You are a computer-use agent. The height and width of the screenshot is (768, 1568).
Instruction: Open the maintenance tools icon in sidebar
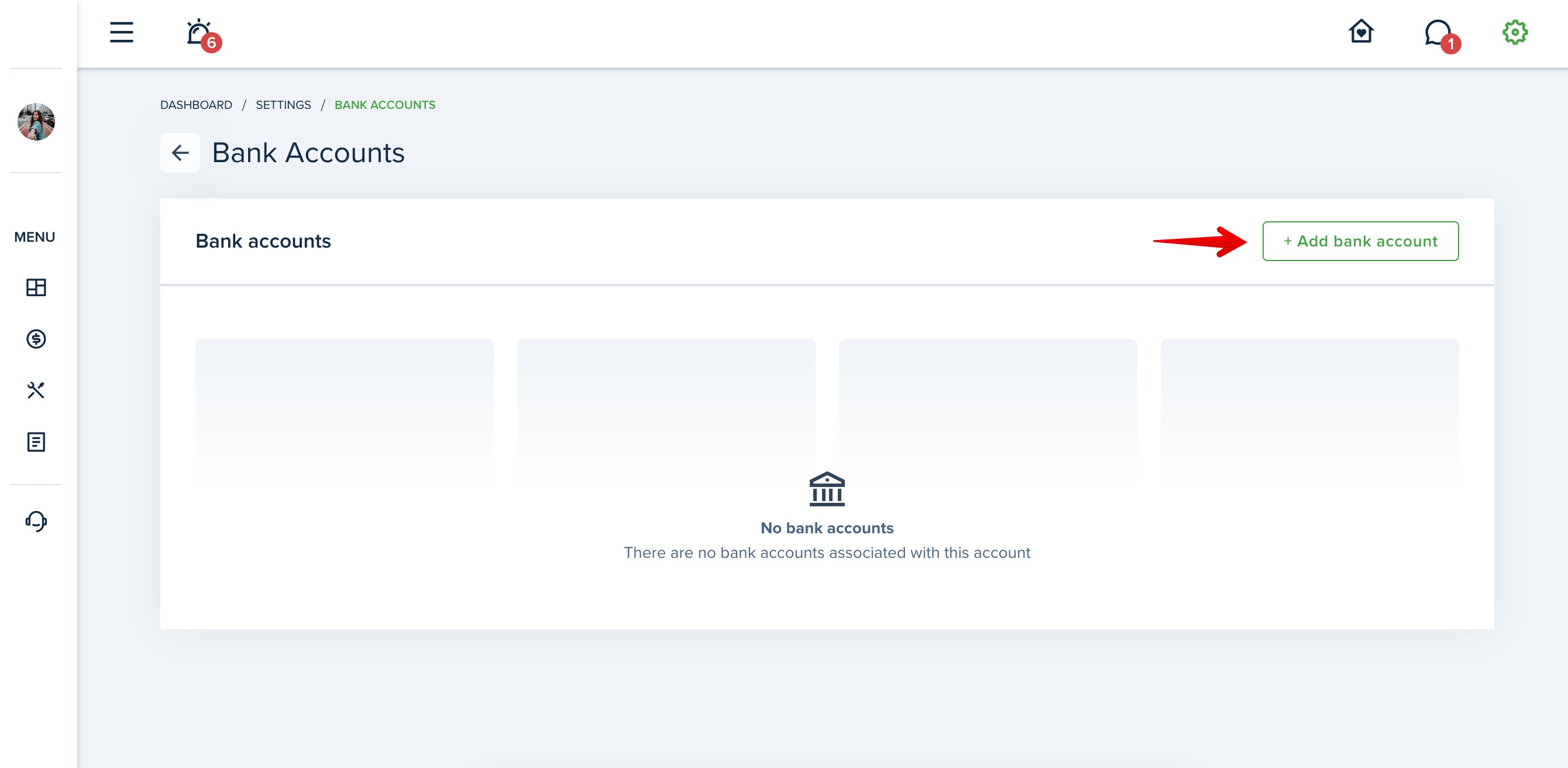pos(36,390)
